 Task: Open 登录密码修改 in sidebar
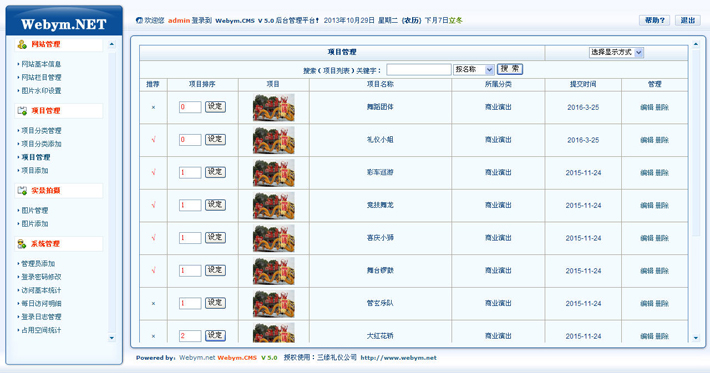click(41, 277)
